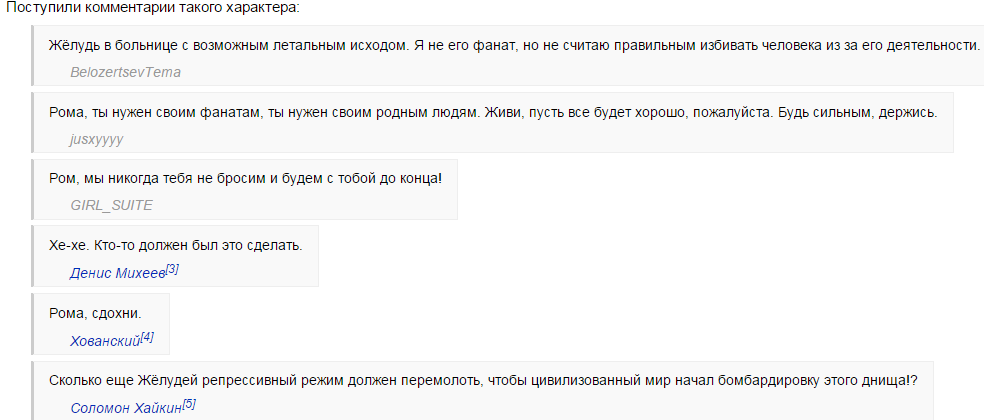Click the jusxyyyy username
Screen dimensions: 984x420
pos(97,139)
